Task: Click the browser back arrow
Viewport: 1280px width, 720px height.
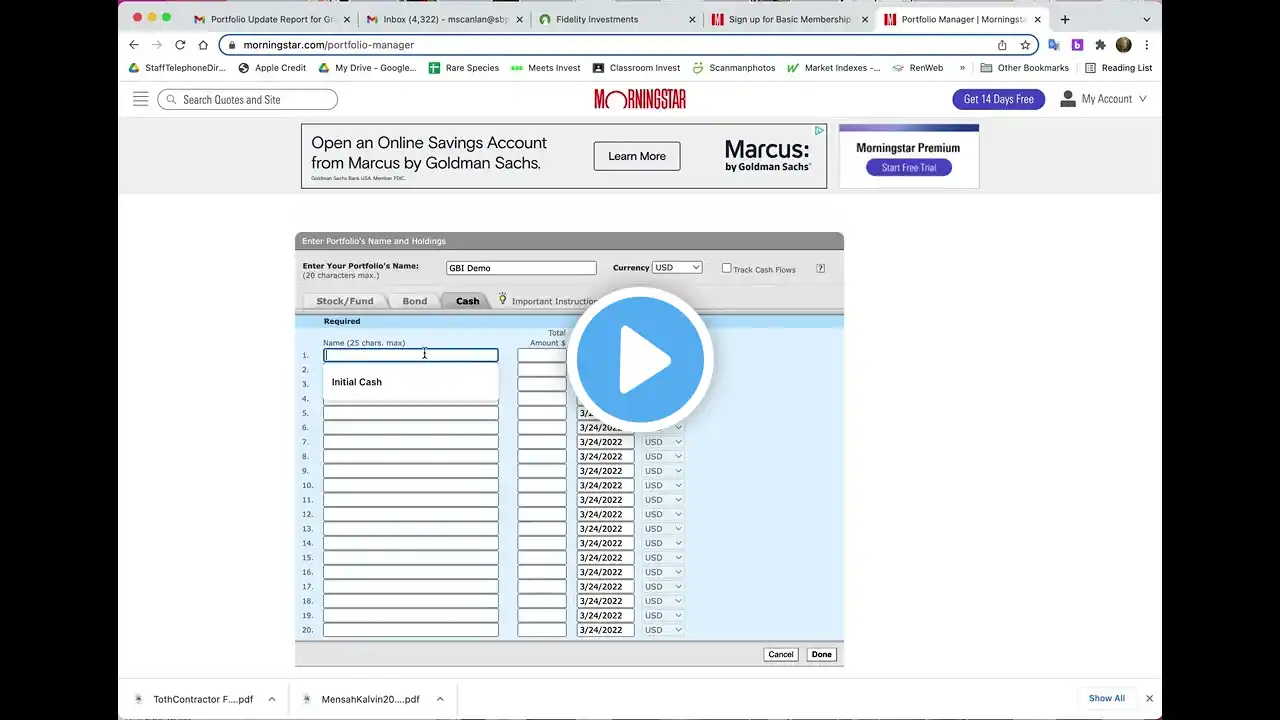Action: (x=134, y=45)
